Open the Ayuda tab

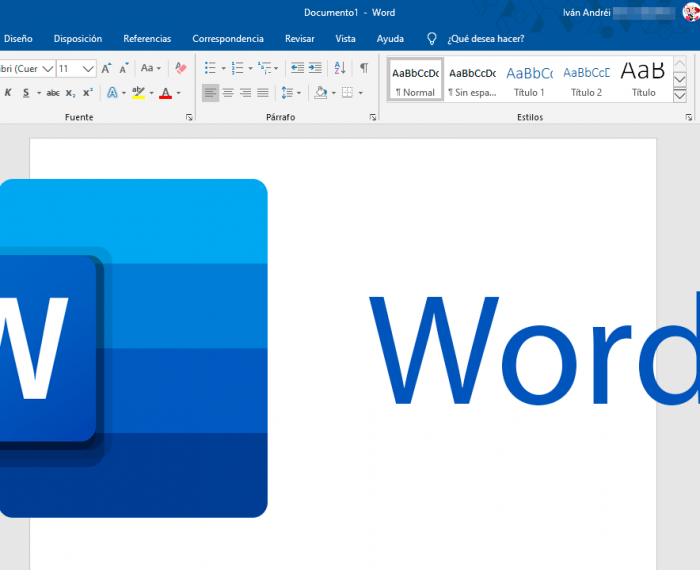tap(390, 39)
